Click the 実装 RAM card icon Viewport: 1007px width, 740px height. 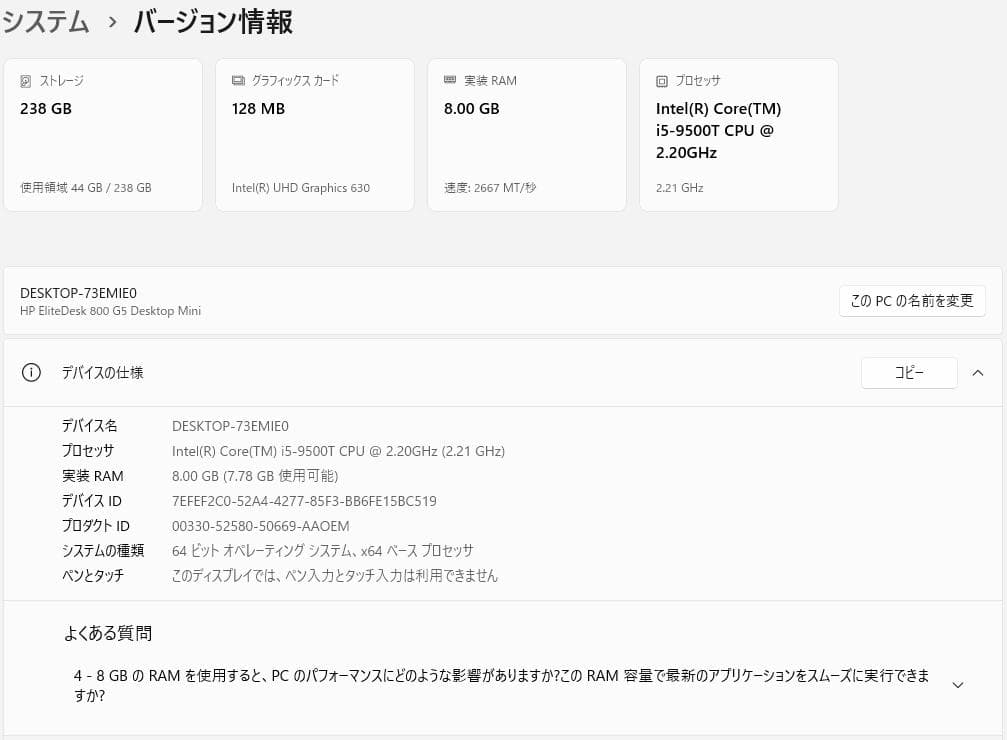click(450, 80)
